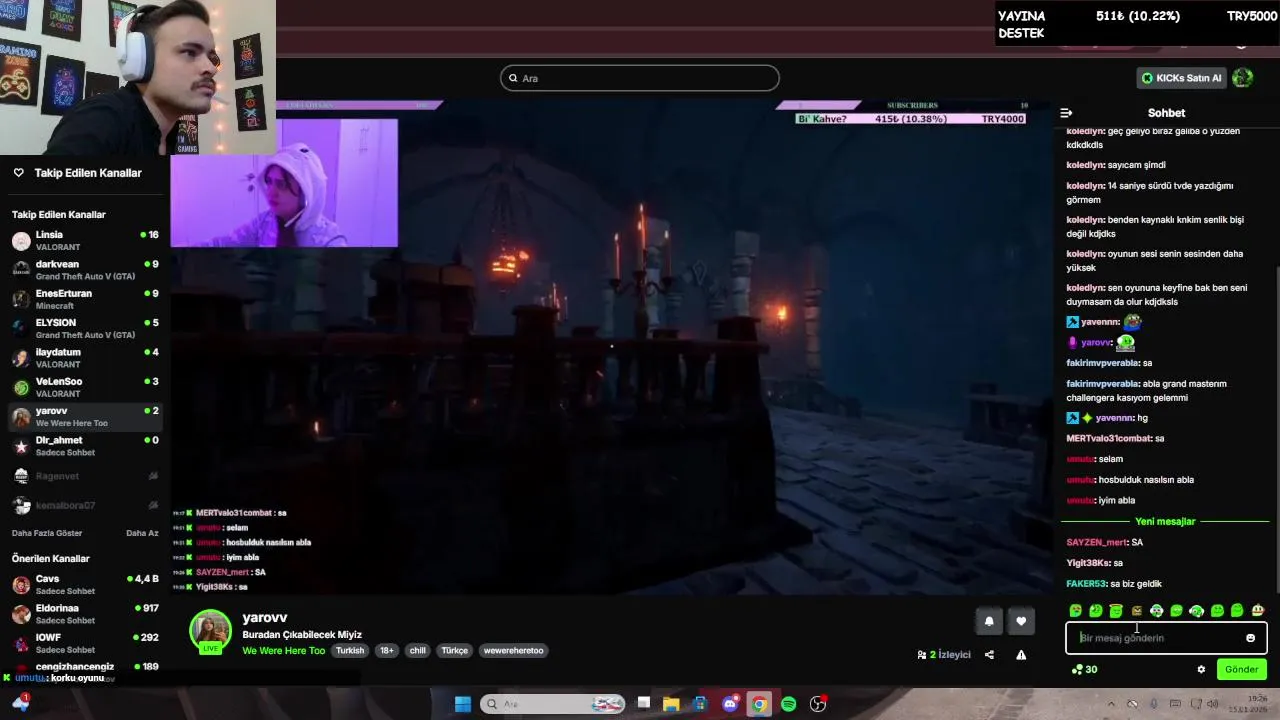
Task: Open Linsia channel in sidebar
Action: (85, 241)
